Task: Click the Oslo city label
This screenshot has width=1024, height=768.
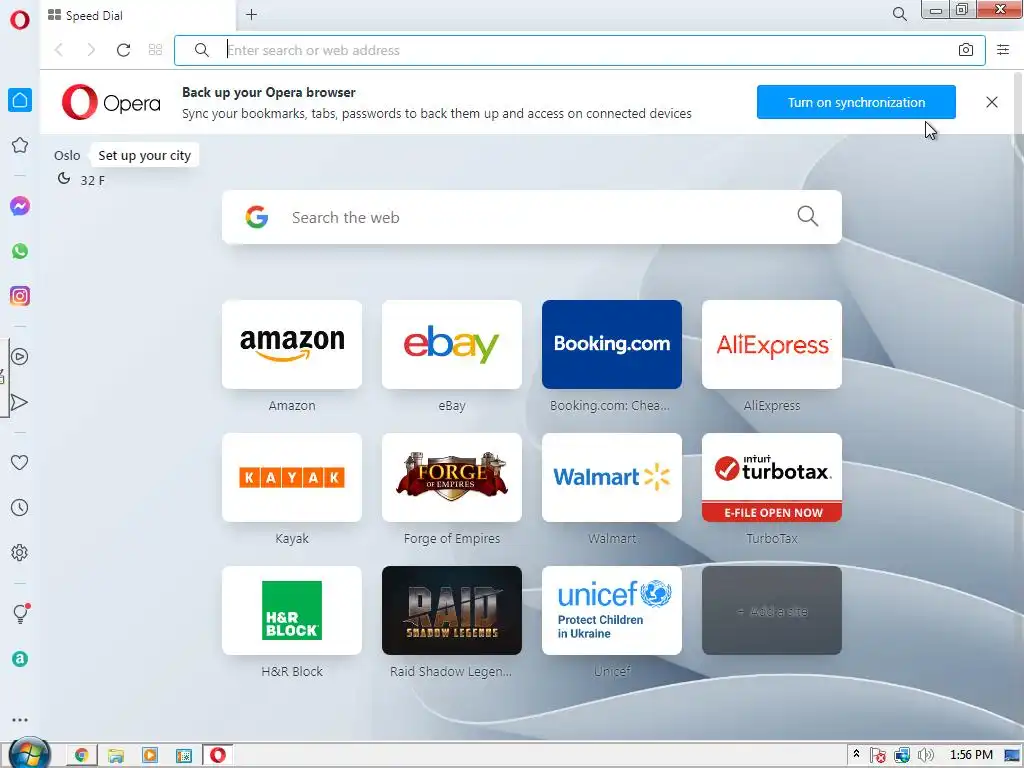Action: coord(67,155)
